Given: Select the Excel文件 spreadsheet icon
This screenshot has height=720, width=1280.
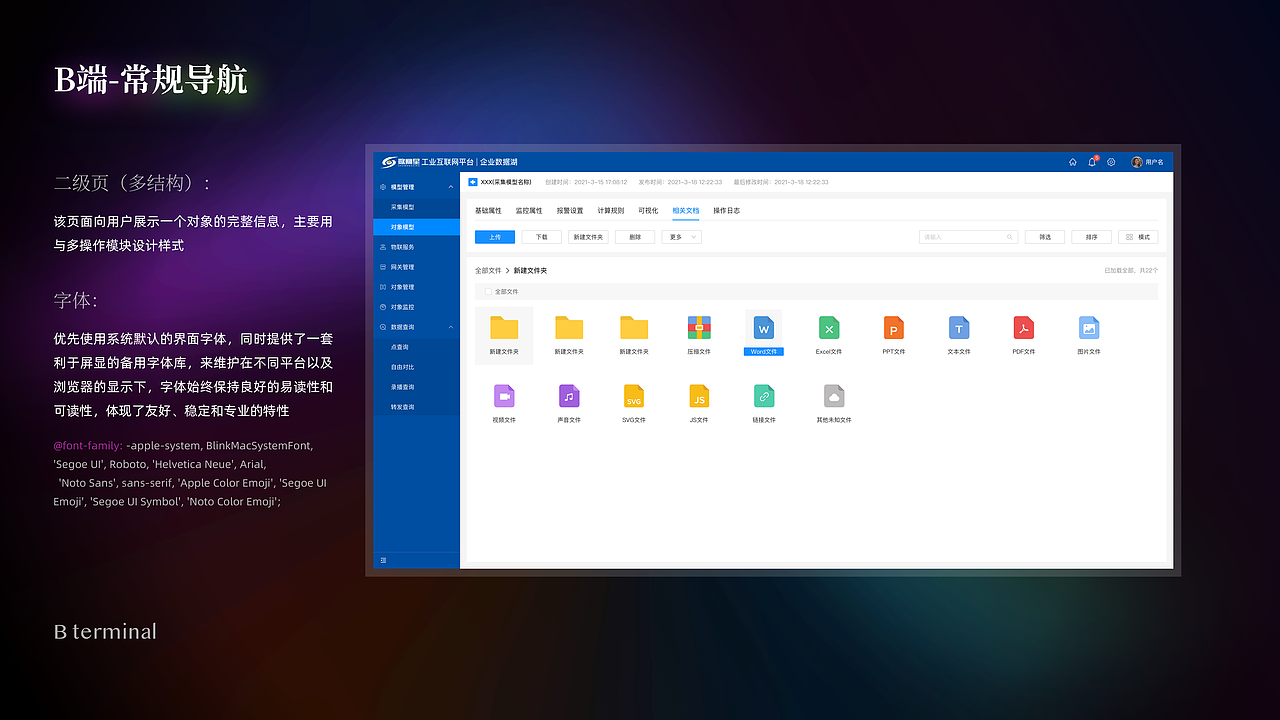Looking at the screenshot, I should (x=829, y=327).
